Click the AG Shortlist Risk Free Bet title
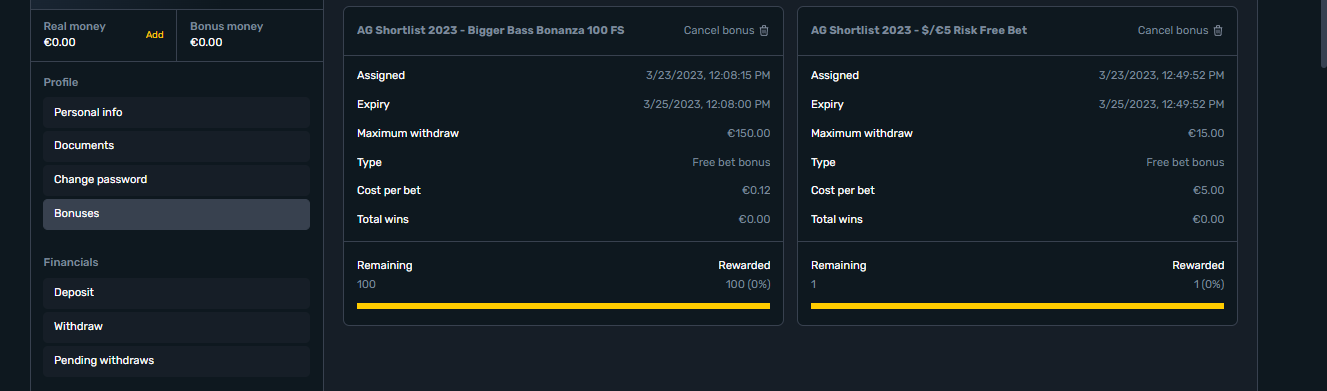This screenshot has height=391, width=1327. coord(919,31)
